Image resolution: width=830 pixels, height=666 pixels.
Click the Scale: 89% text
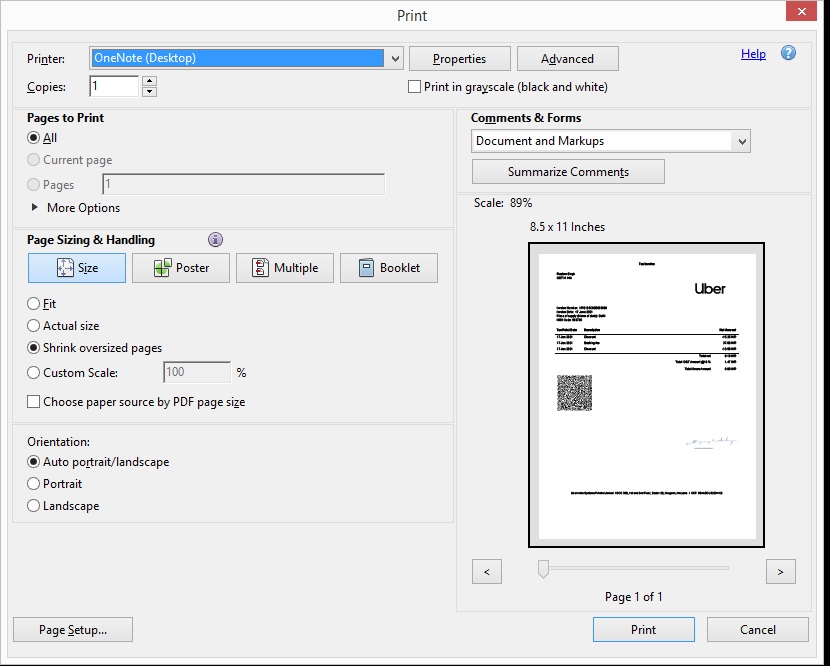pos(503,203)
